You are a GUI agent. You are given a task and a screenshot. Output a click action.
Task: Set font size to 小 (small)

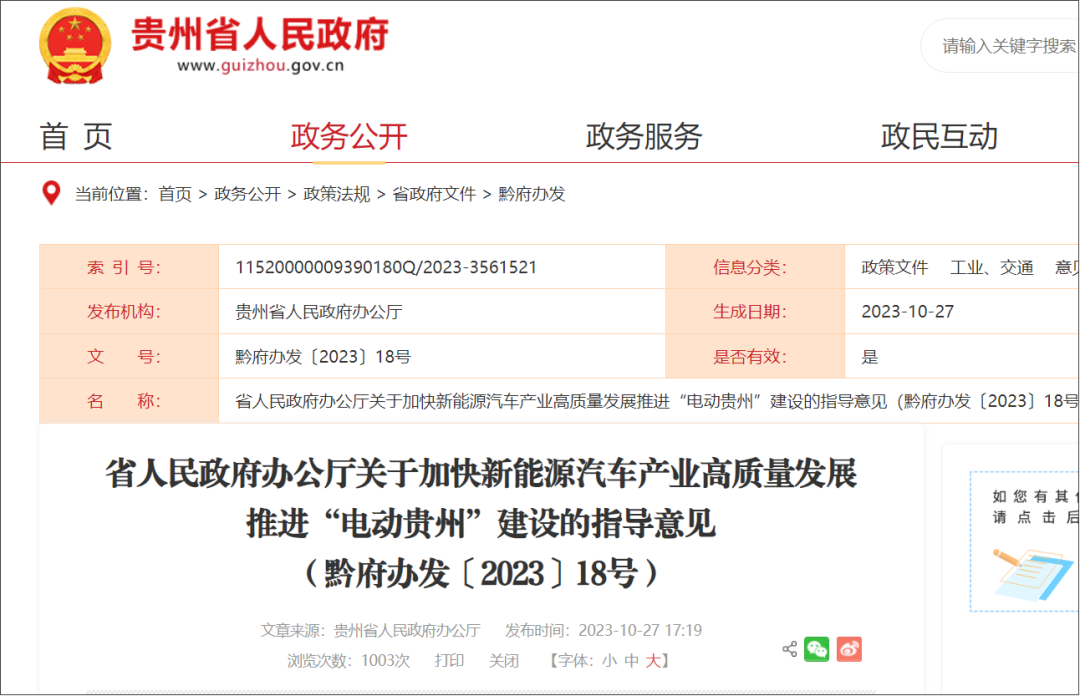click(609, 661)
